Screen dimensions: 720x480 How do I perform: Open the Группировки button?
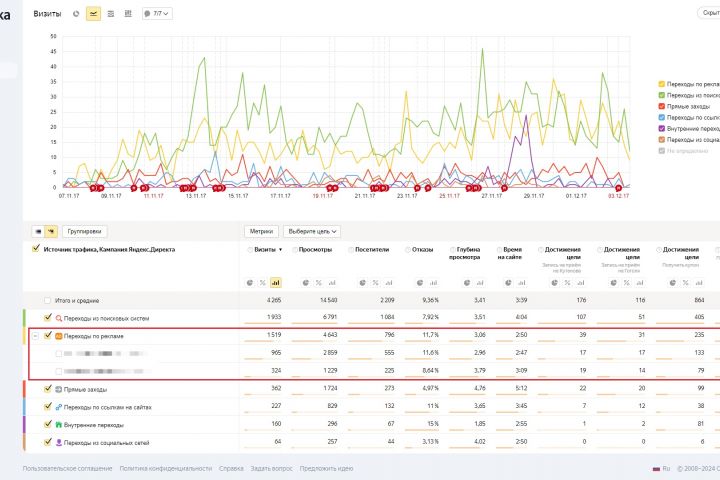(x=84, y=232)
